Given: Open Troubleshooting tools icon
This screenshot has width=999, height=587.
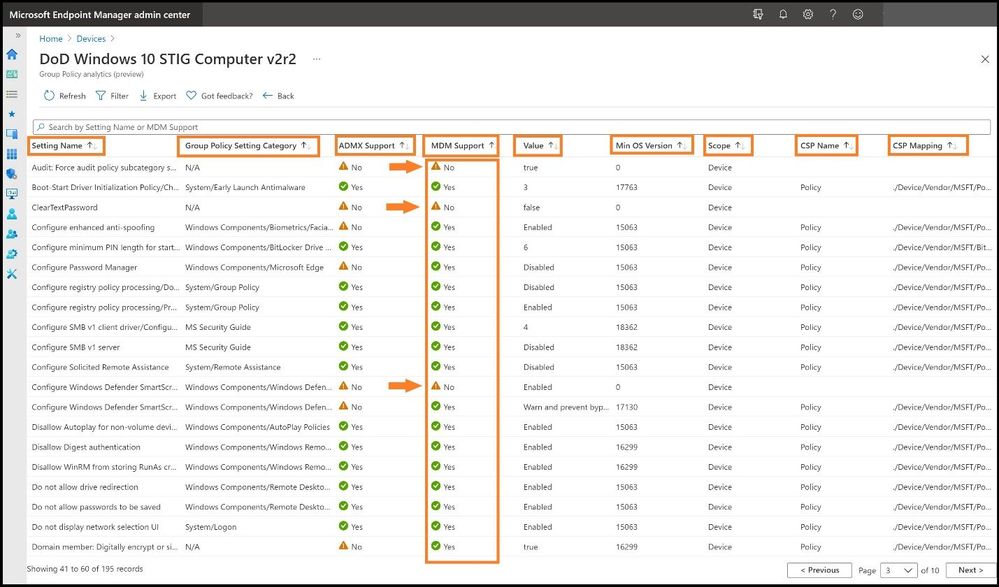Looking at the screenshot, I should tap(11, 273).
